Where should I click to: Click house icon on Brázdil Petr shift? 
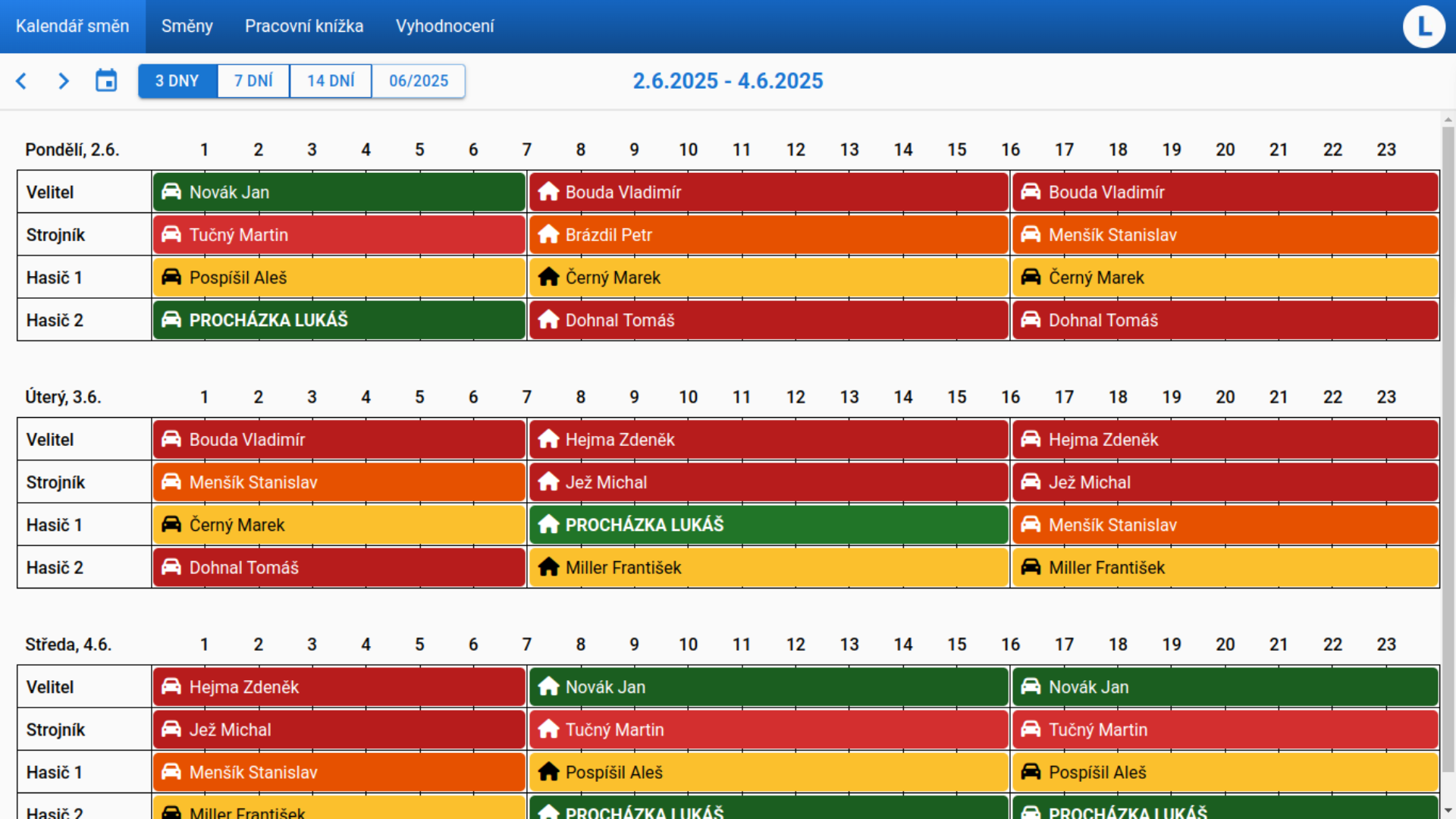[x=548, y=234]
